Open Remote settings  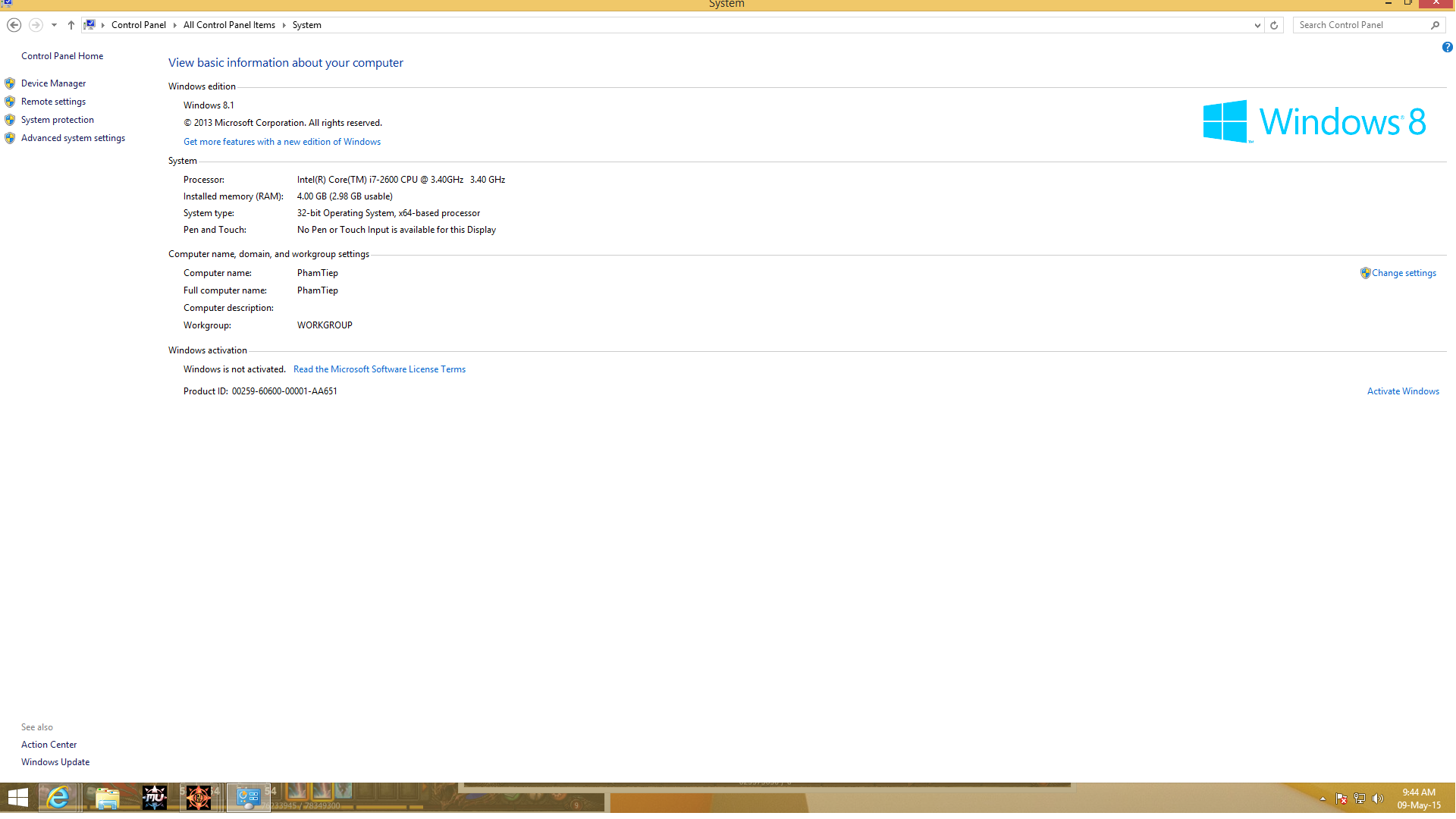(53, 102)
